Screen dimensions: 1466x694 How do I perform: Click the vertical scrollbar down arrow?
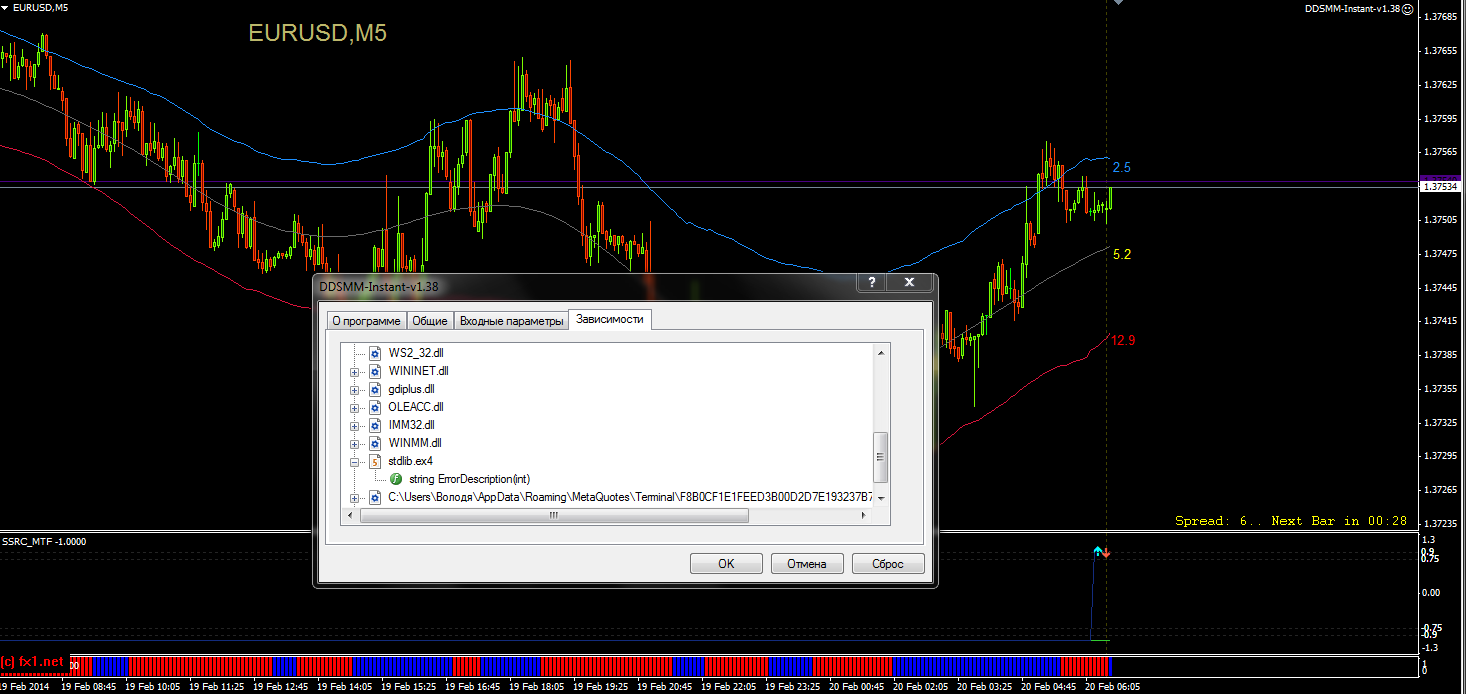point(880,497)
